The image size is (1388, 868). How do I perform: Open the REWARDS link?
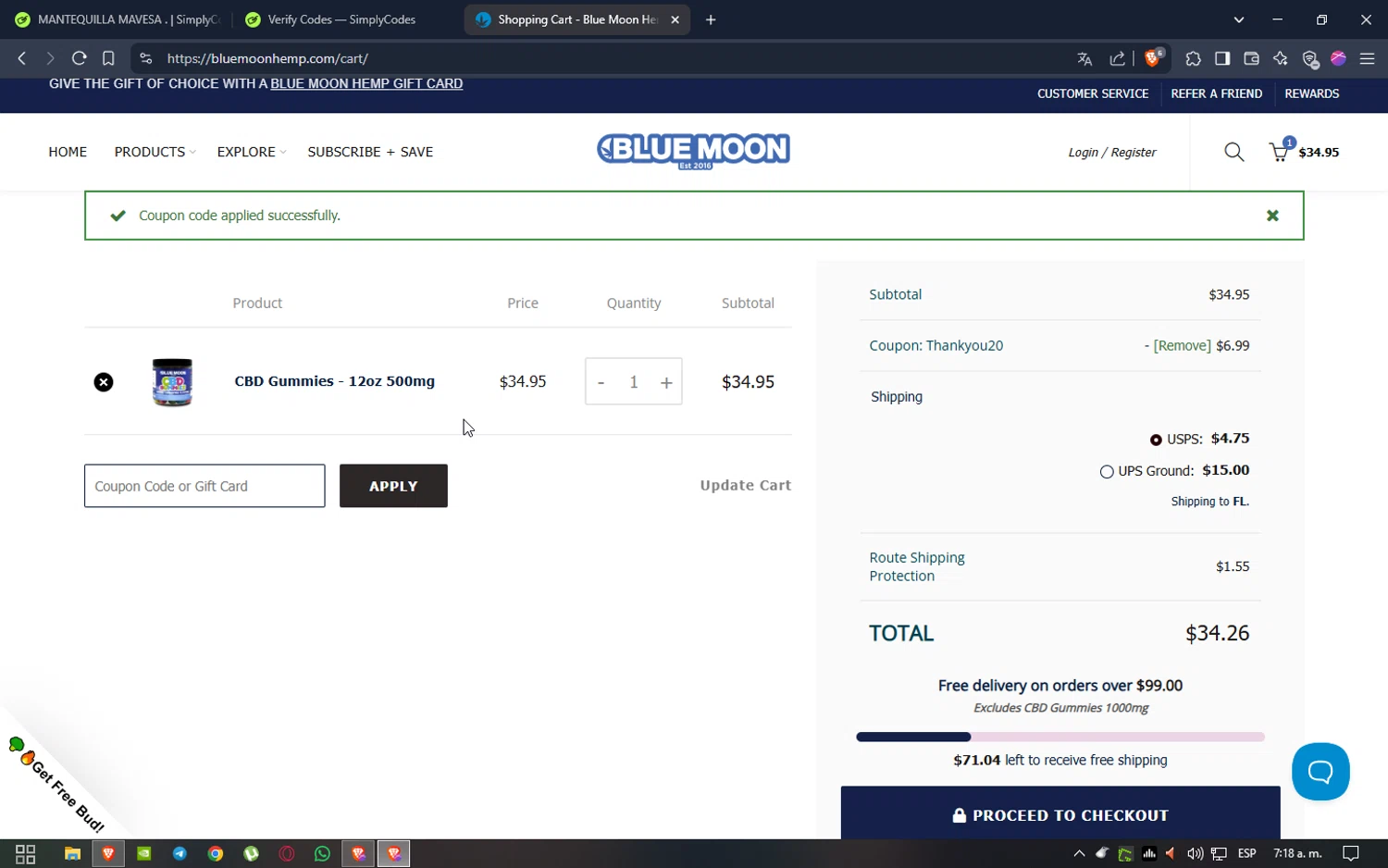(1312, 93)
